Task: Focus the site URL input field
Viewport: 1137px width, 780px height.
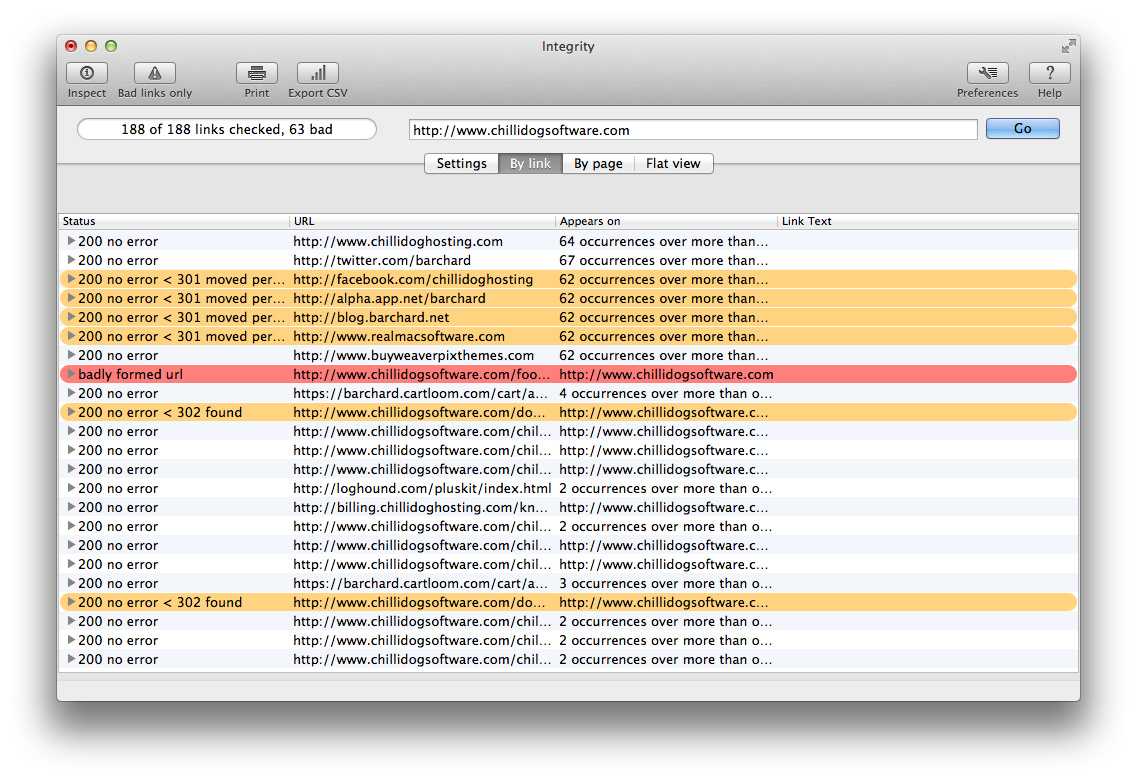Action: coord(693,130)
